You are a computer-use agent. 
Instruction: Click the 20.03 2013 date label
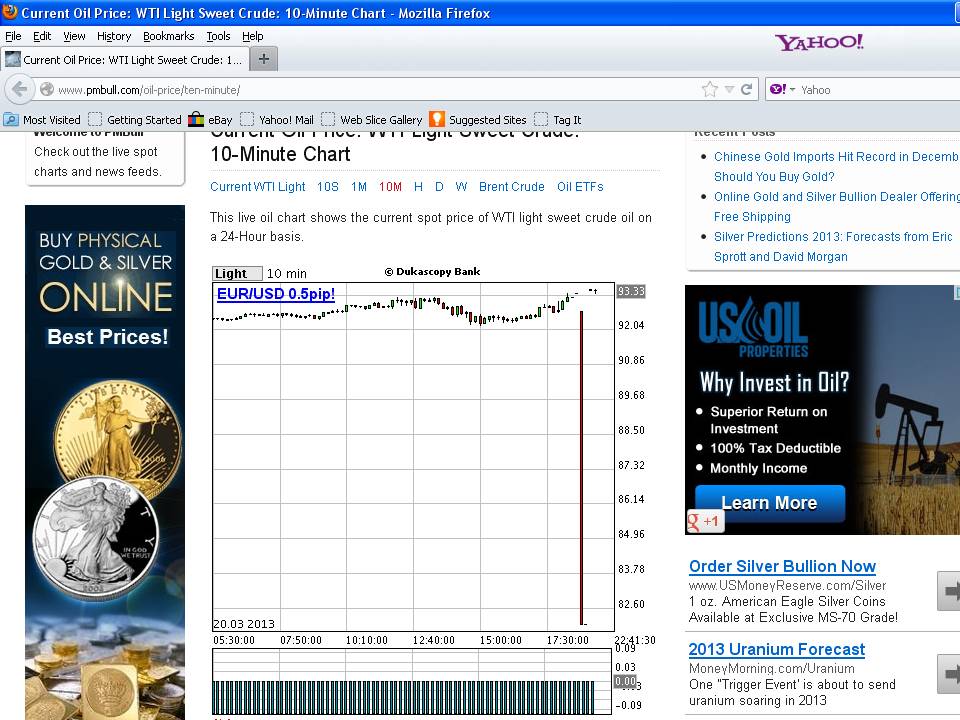coord(244,624)
